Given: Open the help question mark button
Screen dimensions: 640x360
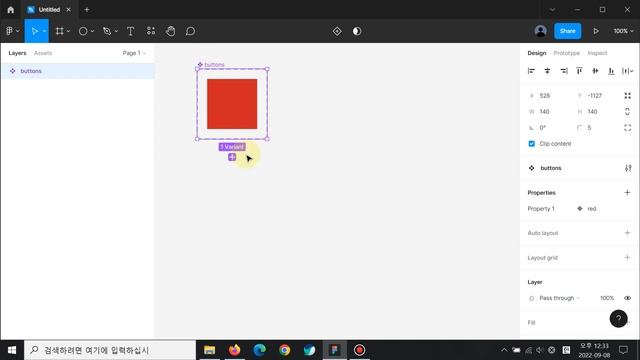Looking at the screenshot, I should pyautogui.click(x=618, y=318).
